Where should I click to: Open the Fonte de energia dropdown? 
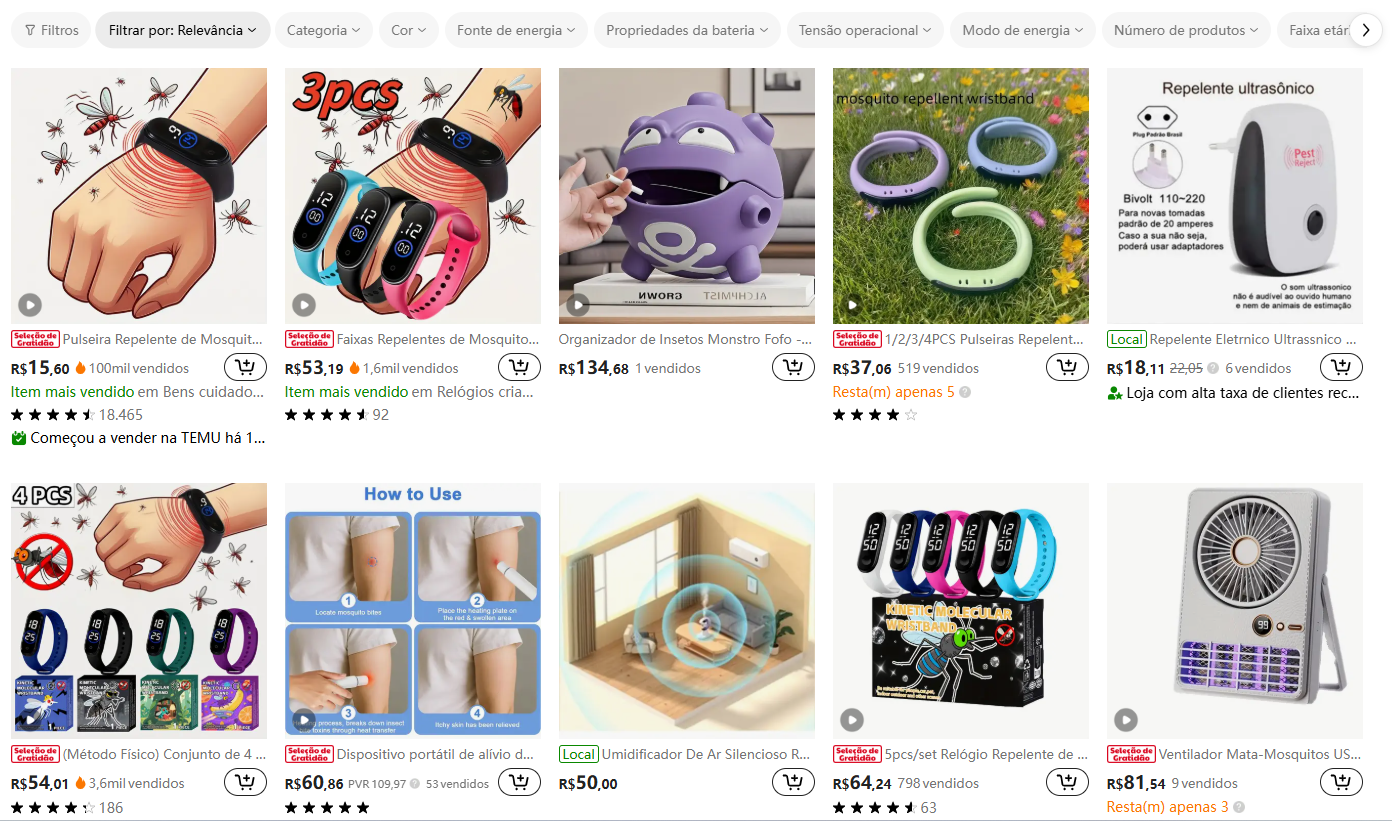517,30
